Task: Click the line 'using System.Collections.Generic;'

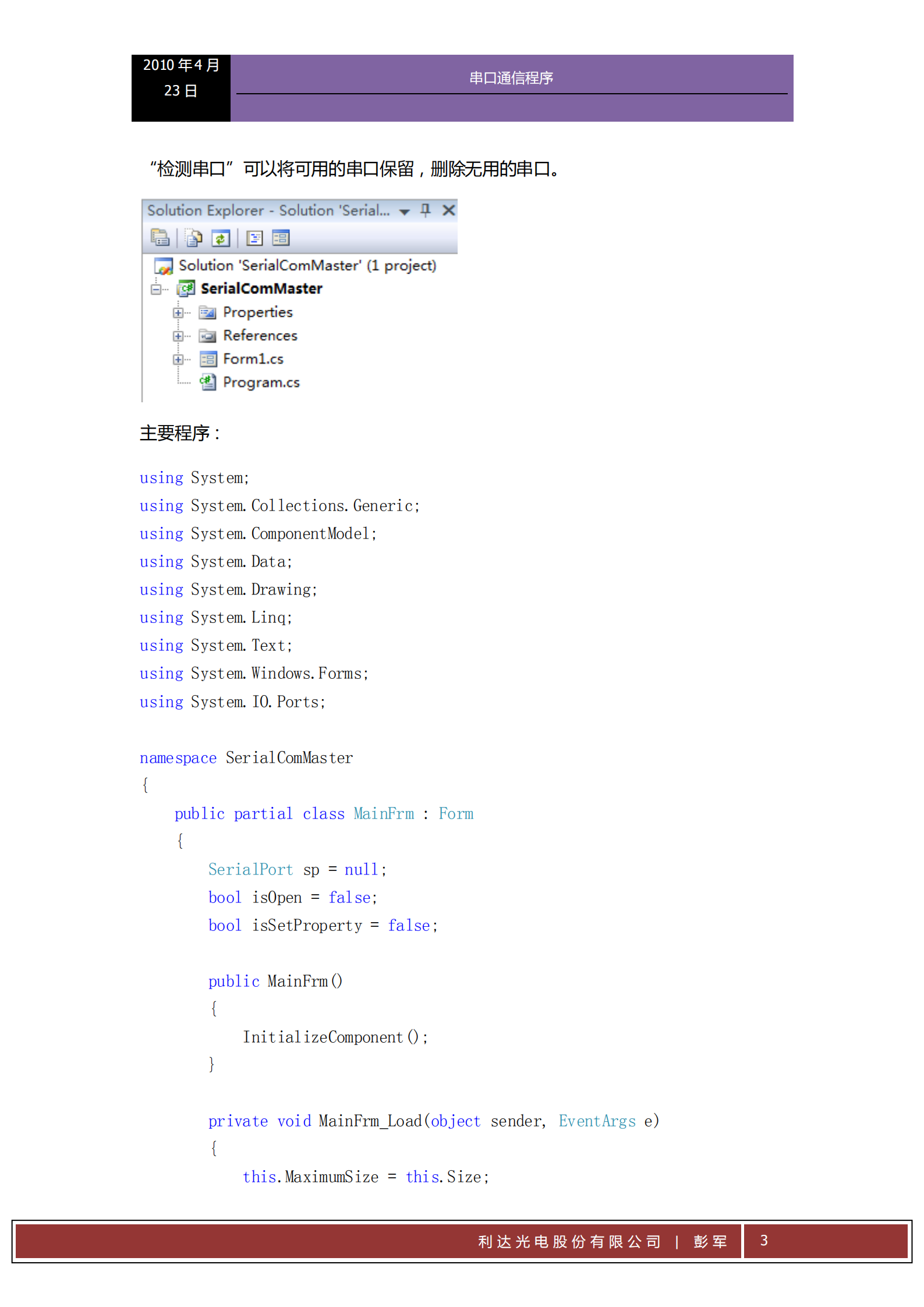Action: point(279,506)
